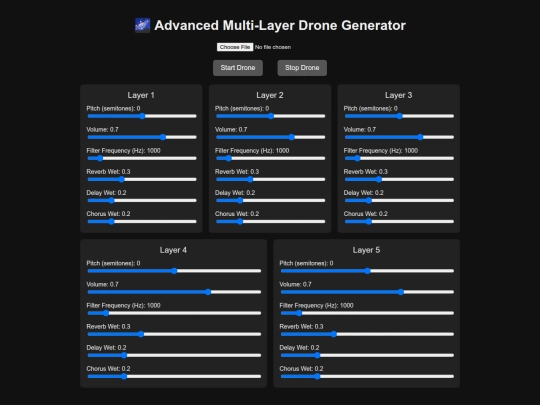Click 'Advanced Multi-Layer Drone Generator' title
This screenshot has width=540, height=405.
[280, 25]
